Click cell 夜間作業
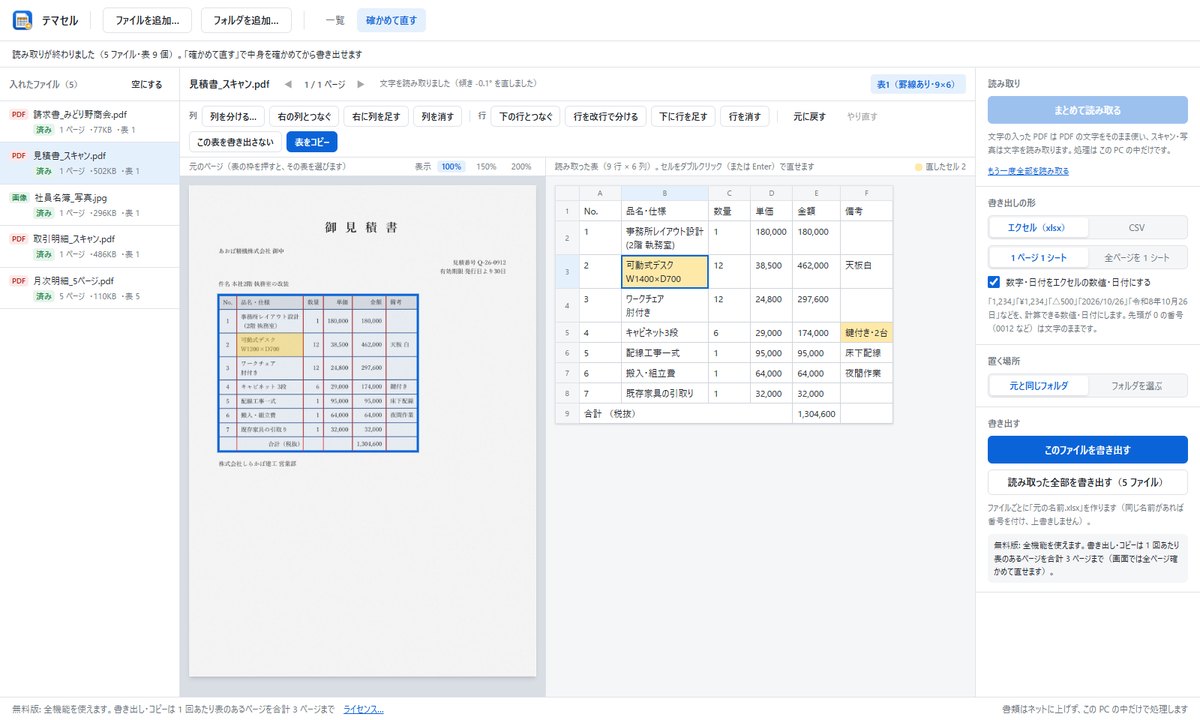This screenshot has height=720, width=1200. pos(866,373)
